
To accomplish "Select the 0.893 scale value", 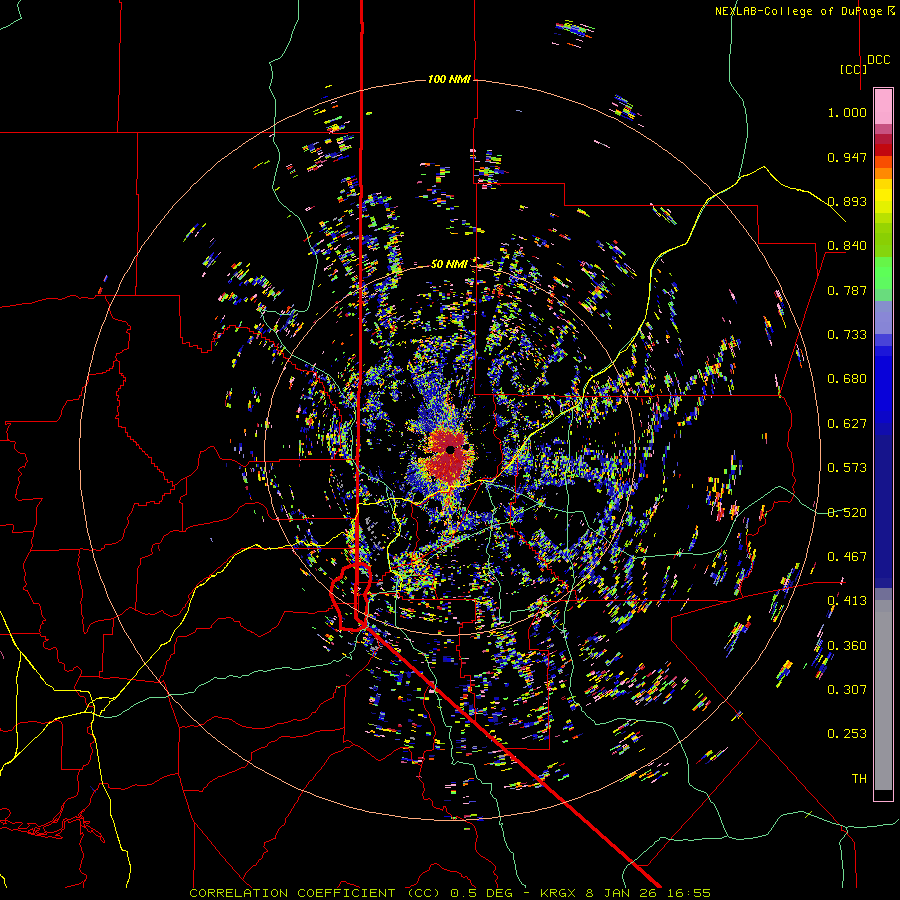I will click(847, 201).
